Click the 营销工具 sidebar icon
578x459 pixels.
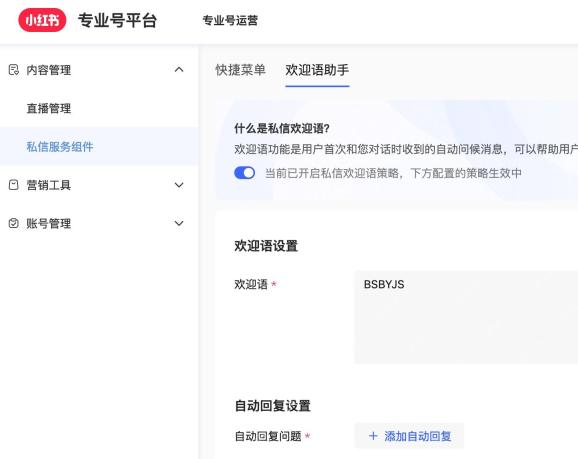click(x=14, y=185)
